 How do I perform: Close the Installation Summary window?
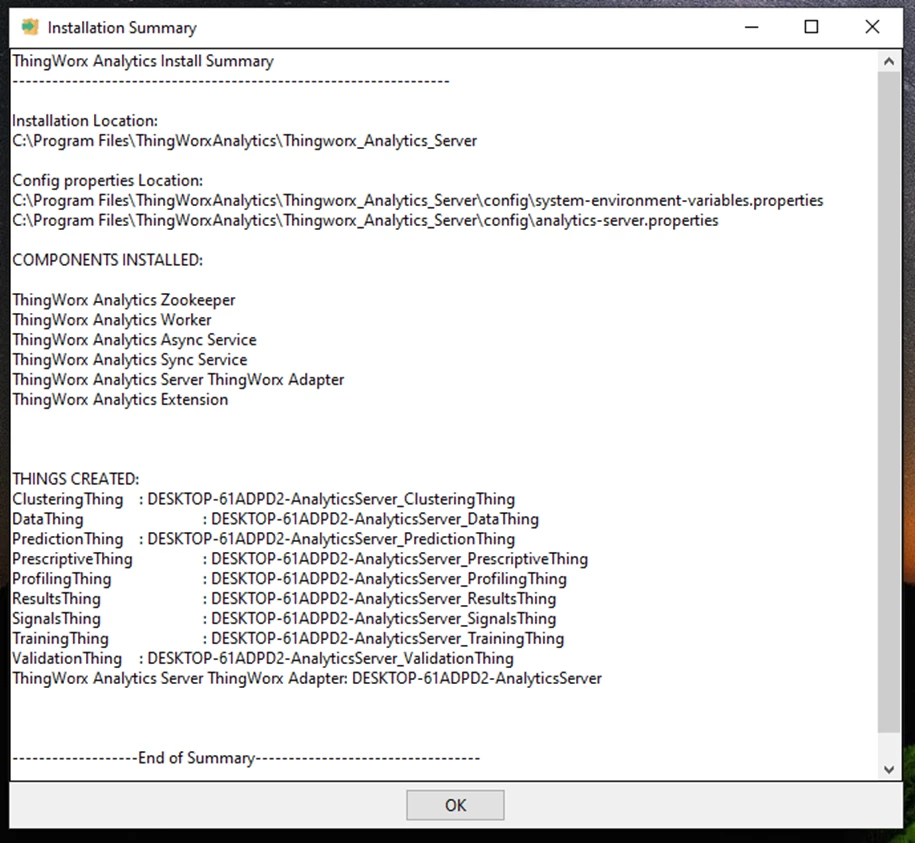coord(872,27)
